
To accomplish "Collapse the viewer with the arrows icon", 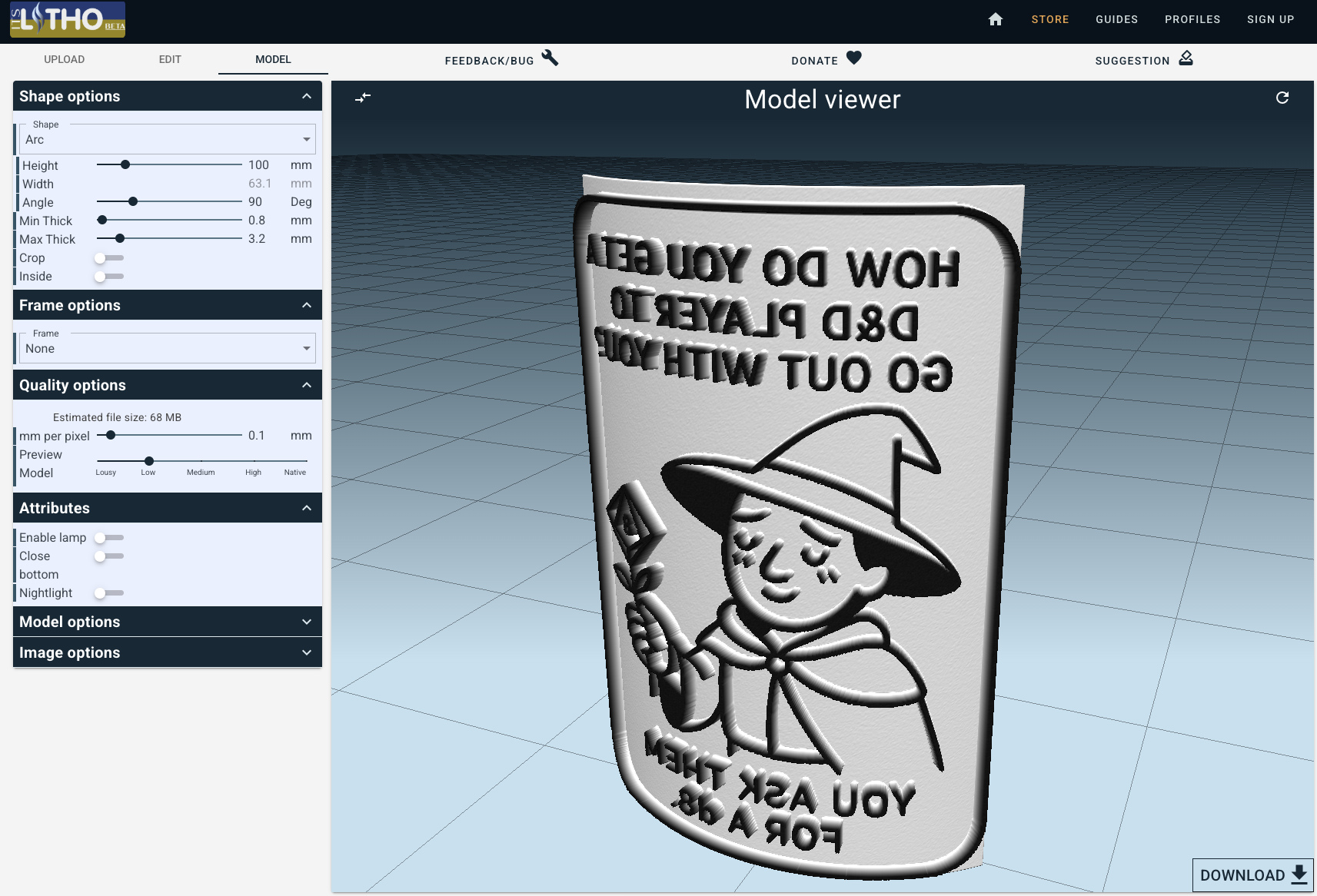I will point(363,98).
